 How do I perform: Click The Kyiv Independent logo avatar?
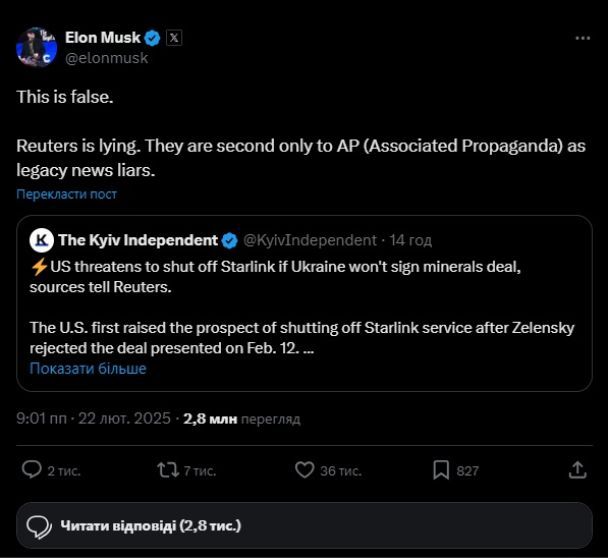[x=41, y=240]
